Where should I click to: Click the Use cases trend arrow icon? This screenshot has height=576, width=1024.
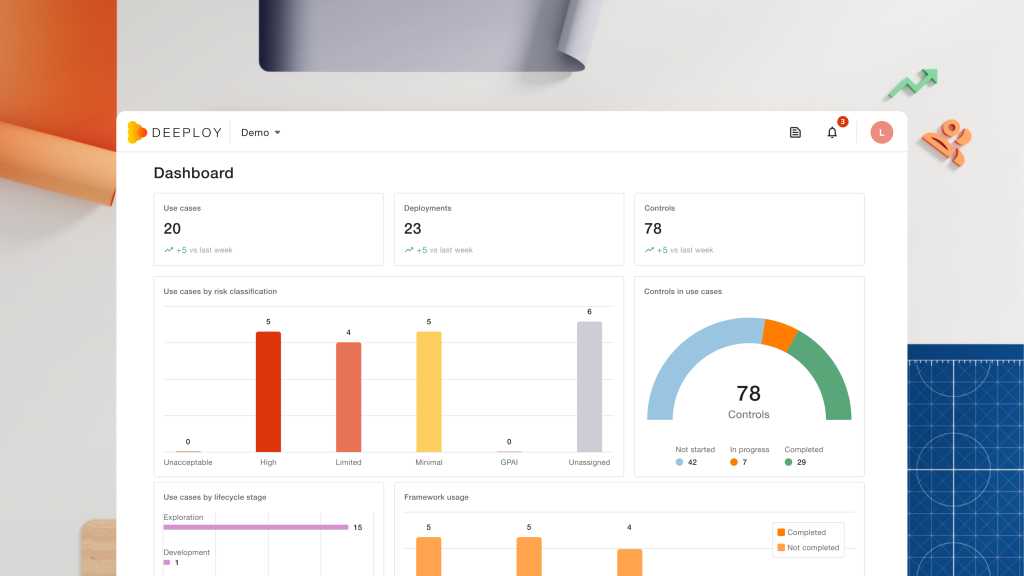168,250
